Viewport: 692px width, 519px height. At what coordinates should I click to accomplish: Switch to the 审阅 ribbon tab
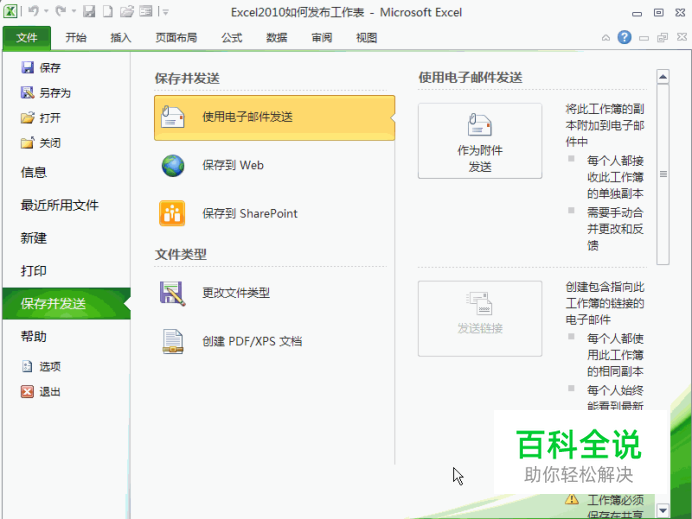(x=322, y=38)
